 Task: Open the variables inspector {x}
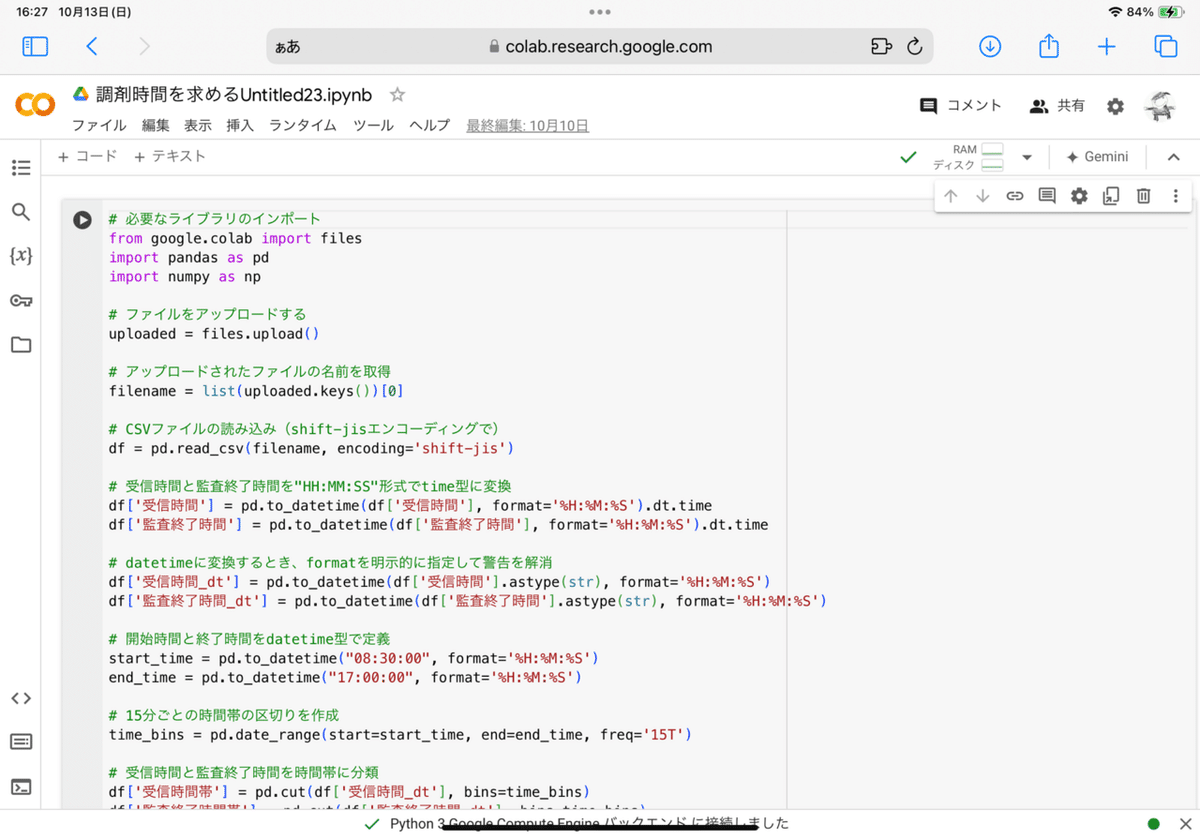pyautogui.click(x=21, y=256)
